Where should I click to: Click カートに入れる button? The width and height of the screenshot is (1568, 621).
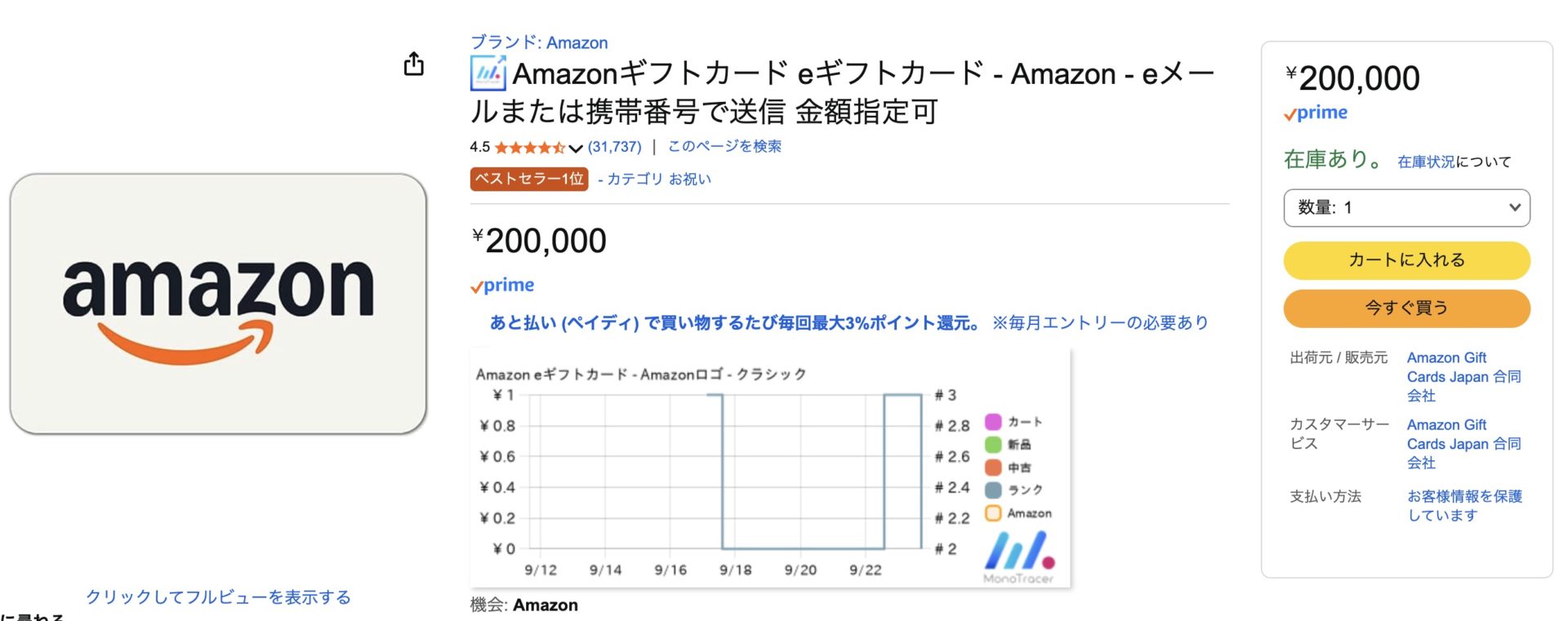(x=1406, y=260)
